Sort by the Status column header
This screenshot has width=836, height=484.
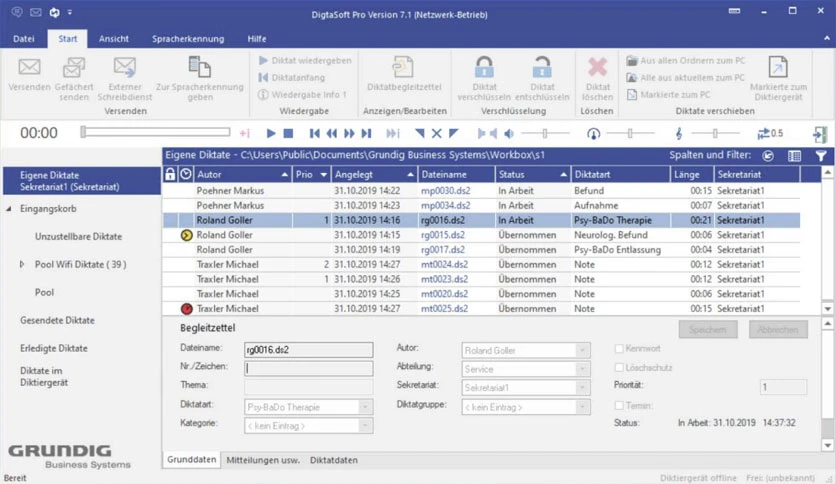tap(532, 174)
